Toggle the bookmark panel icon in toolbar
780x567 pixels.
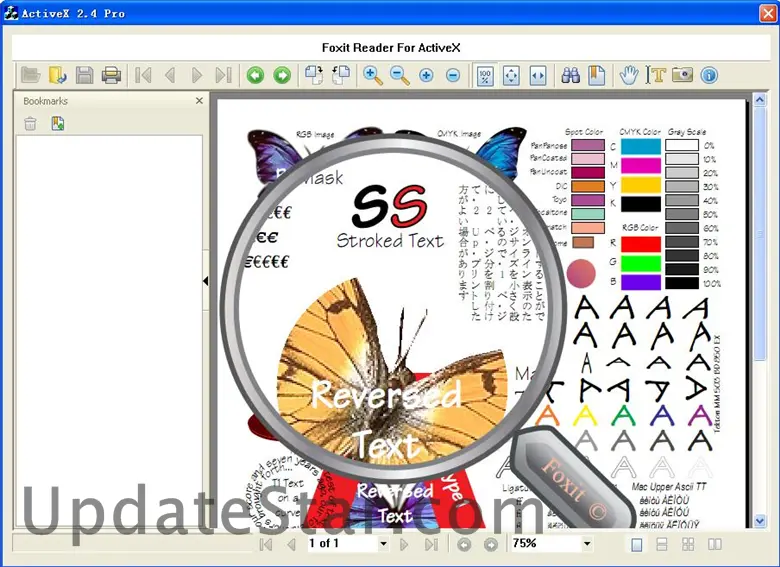(x=597, y=75)
